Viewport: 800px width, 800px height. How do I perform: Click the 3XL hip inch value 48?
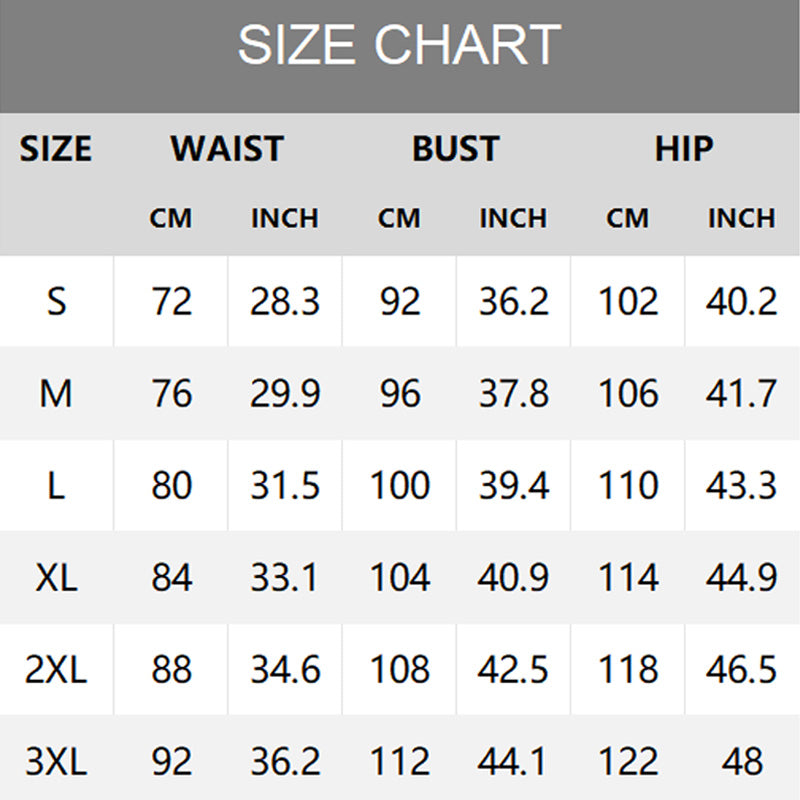coord(741,762)
